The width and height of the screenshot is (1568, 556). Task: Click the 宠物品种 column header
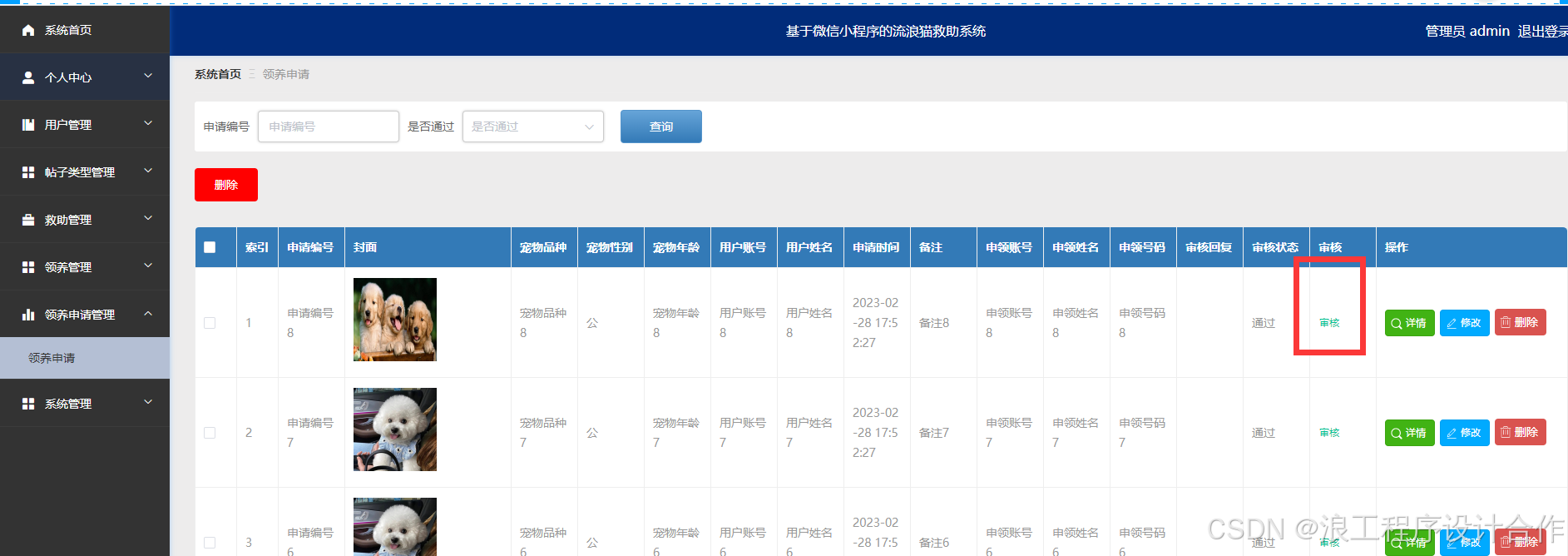coord(543,247)
